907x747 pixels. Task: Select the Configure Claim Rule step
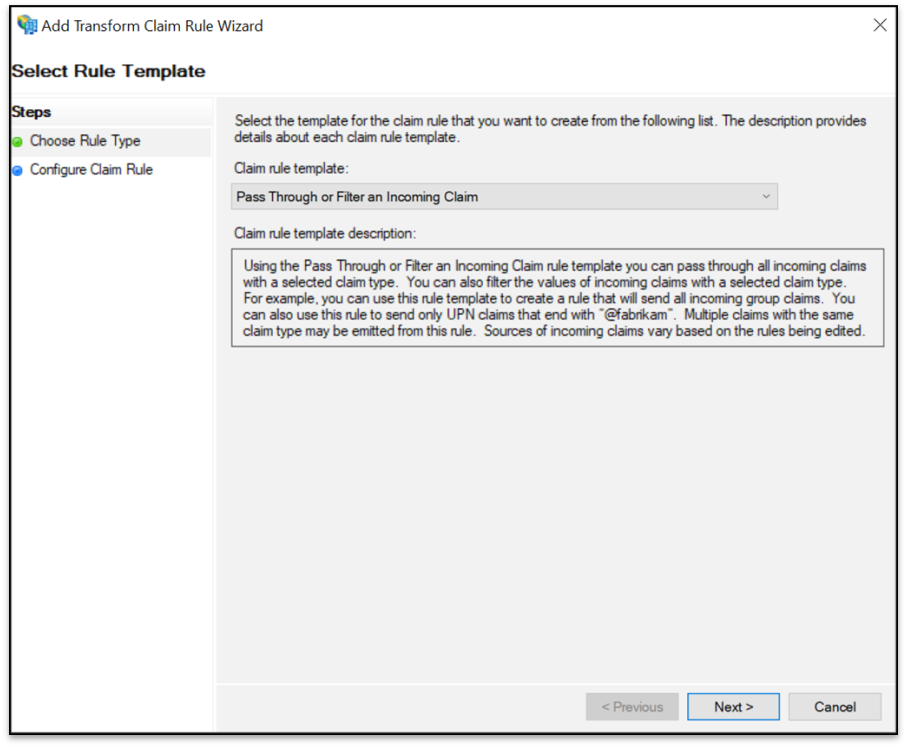89,169
